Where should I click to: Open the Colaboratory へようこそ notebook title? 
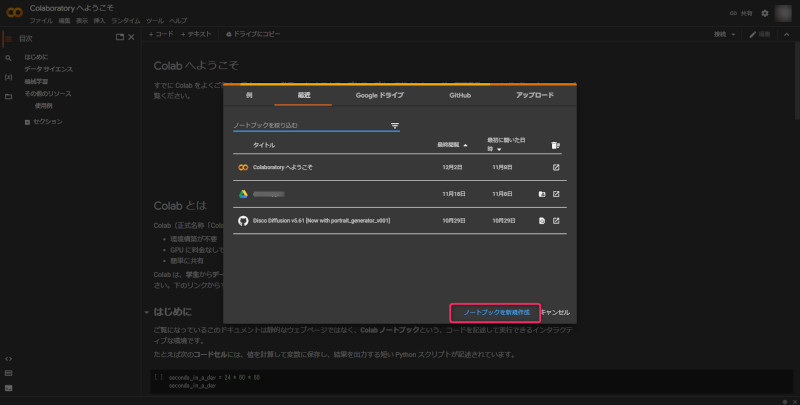pos(283,167)
